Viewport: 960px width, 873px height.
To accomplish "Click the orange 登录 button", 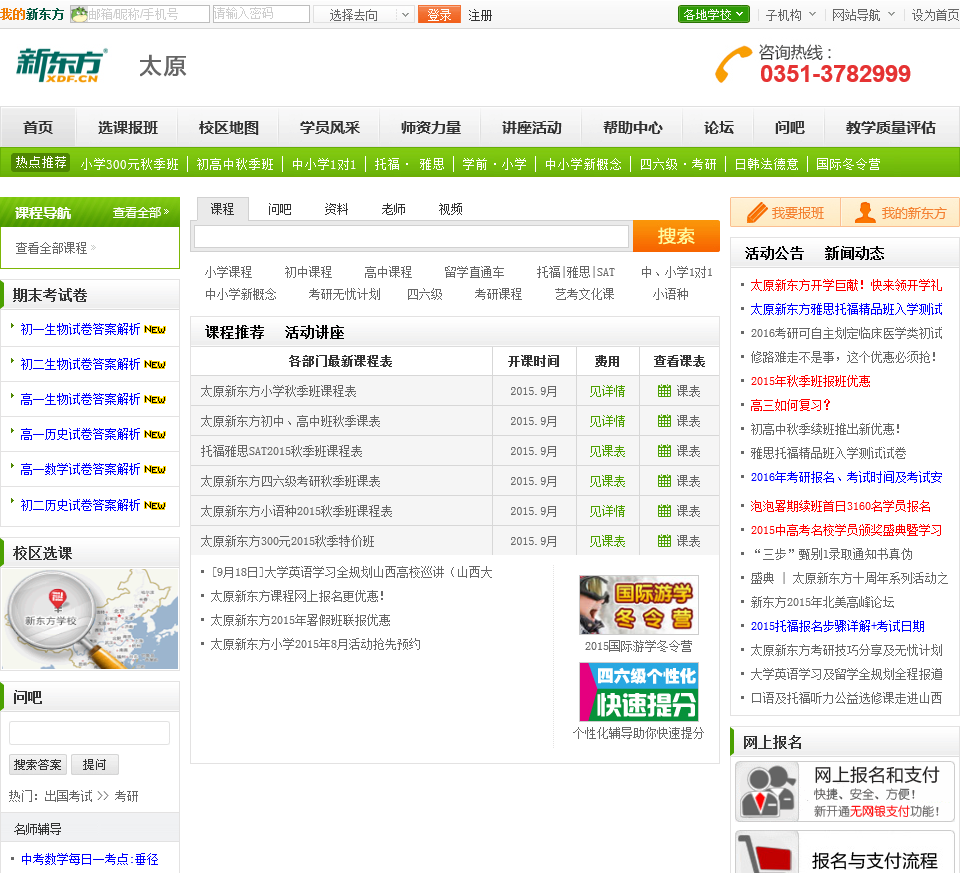I will click(x=439, y=15).
